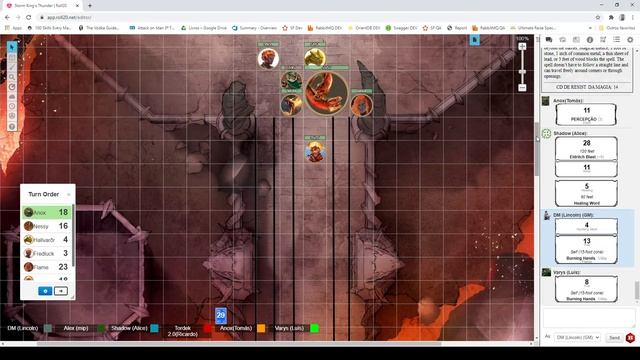
Task: Click the Healing Word roll result
Action: tap(587, 193)
